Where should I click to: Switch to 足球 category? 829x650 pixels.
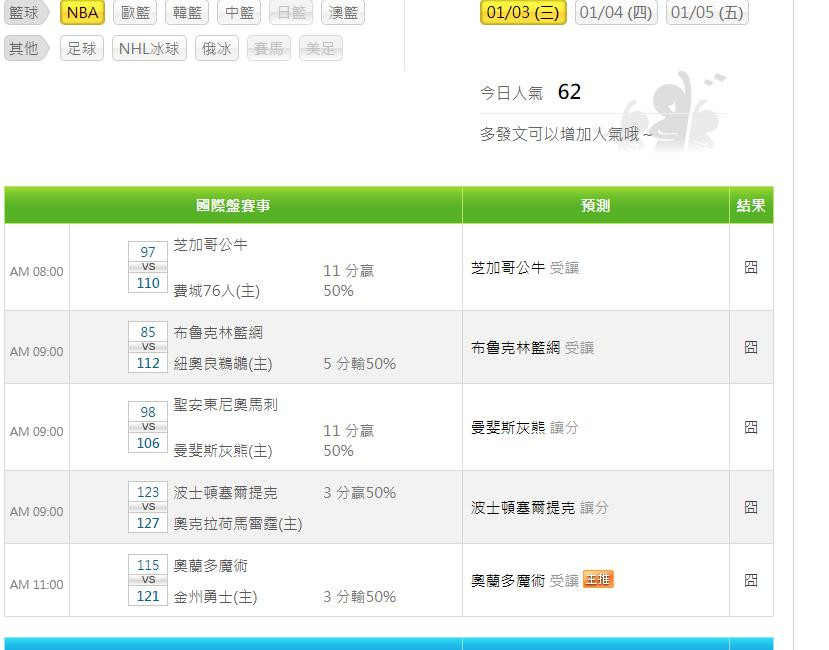pyautogui.click(x=81, y=48)
